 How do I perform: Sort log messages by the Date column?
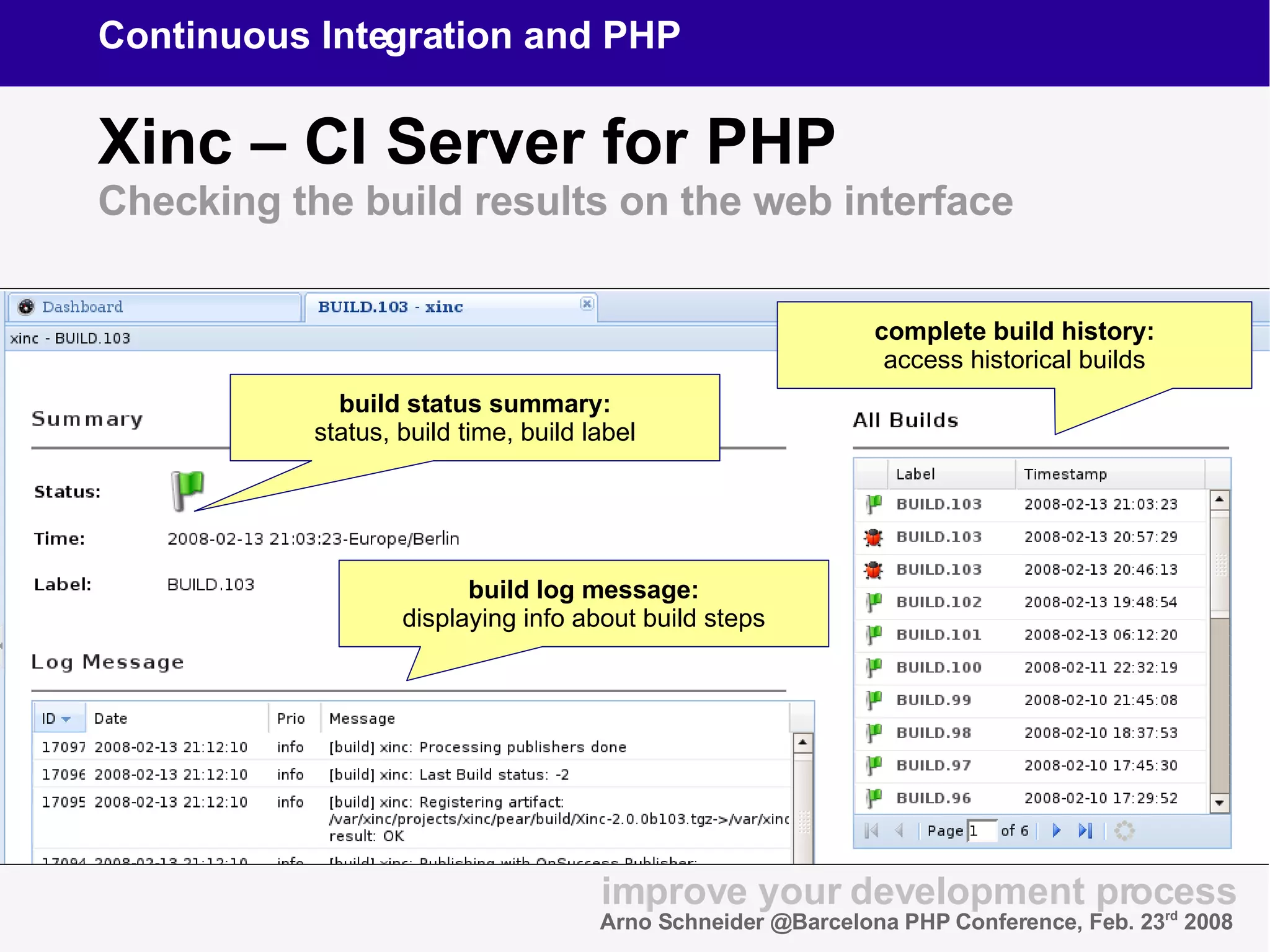pos(111,719)
